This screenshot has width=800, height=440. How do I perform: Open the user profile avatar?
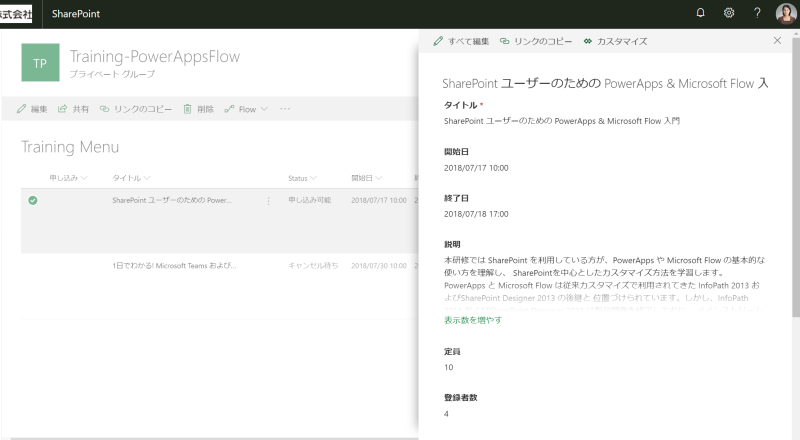click(786, 13)
